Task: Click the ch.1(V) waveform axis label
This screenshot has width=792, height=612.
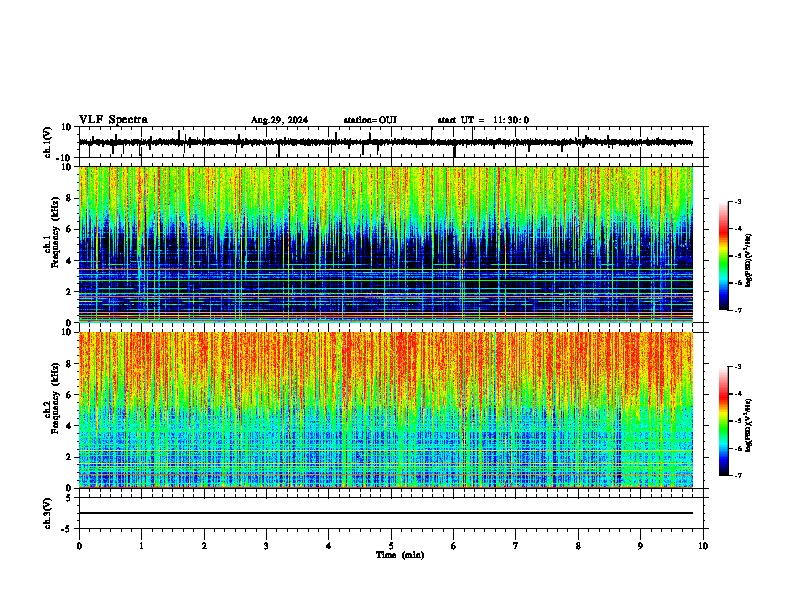Action: [48, 142]
